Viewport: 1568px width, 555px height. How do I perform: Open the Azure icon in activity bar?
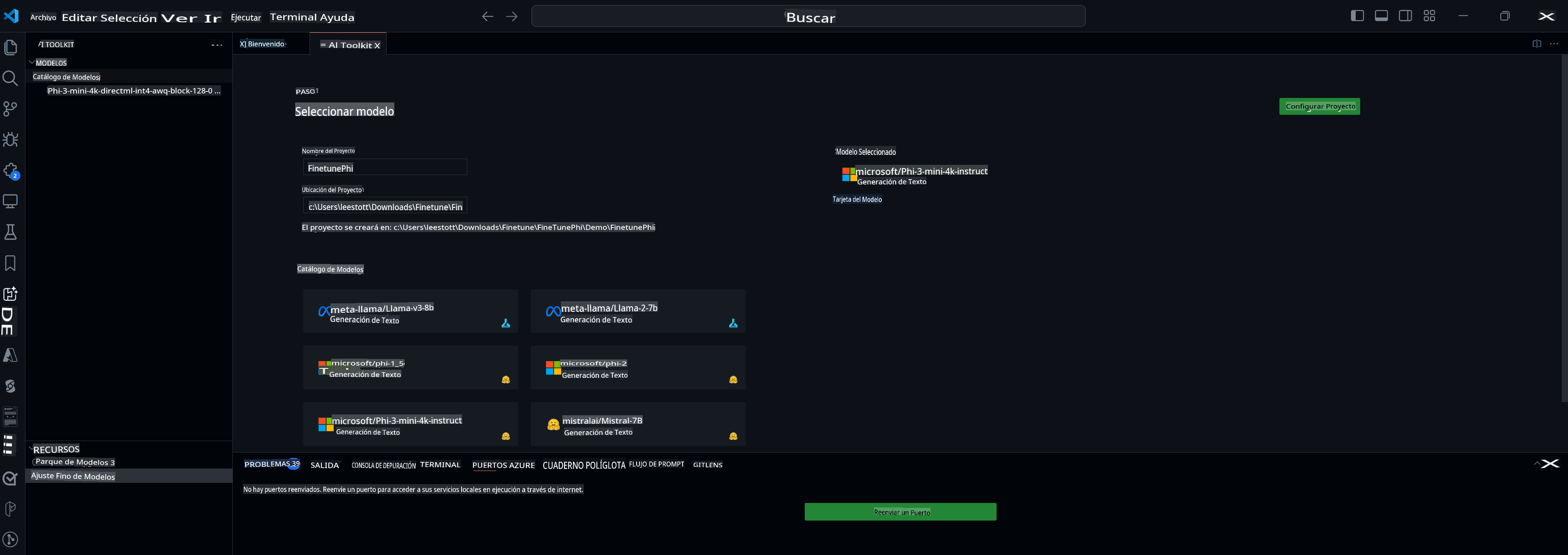click(10, 355)
